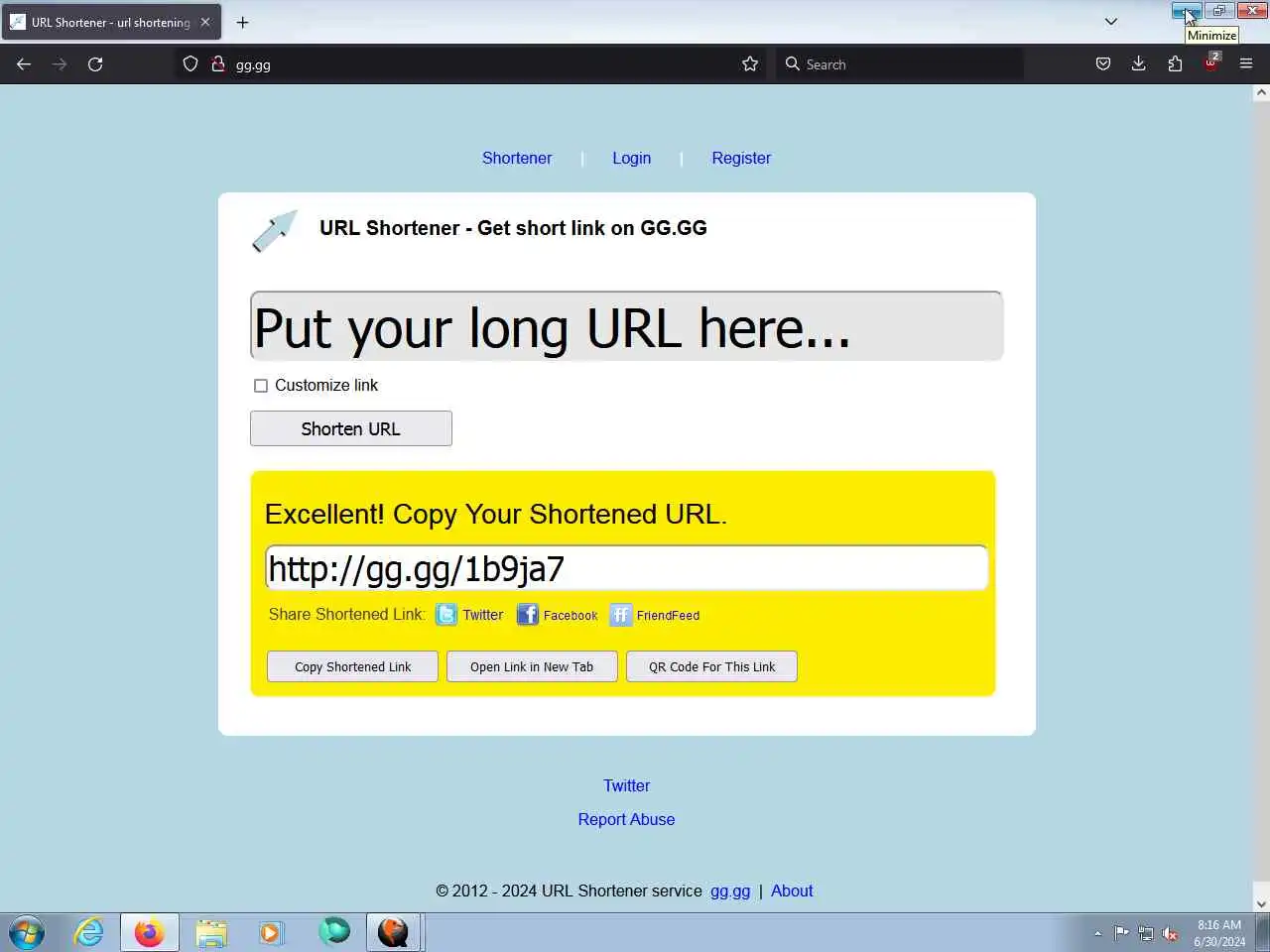
Task: Open the network tray icon
Action: tap(1146, 933)
